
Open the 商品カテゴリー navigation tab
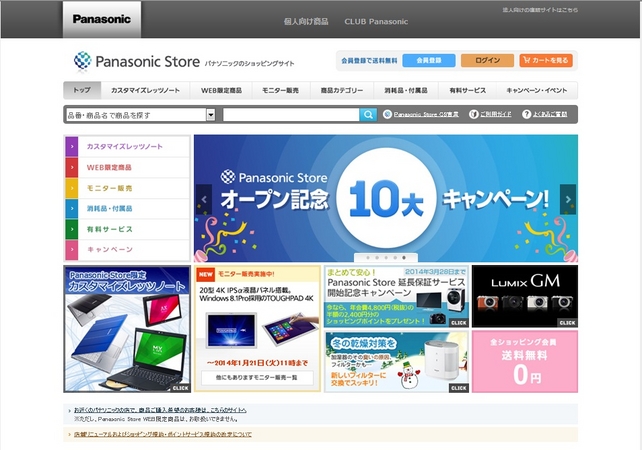pos(342,90)
